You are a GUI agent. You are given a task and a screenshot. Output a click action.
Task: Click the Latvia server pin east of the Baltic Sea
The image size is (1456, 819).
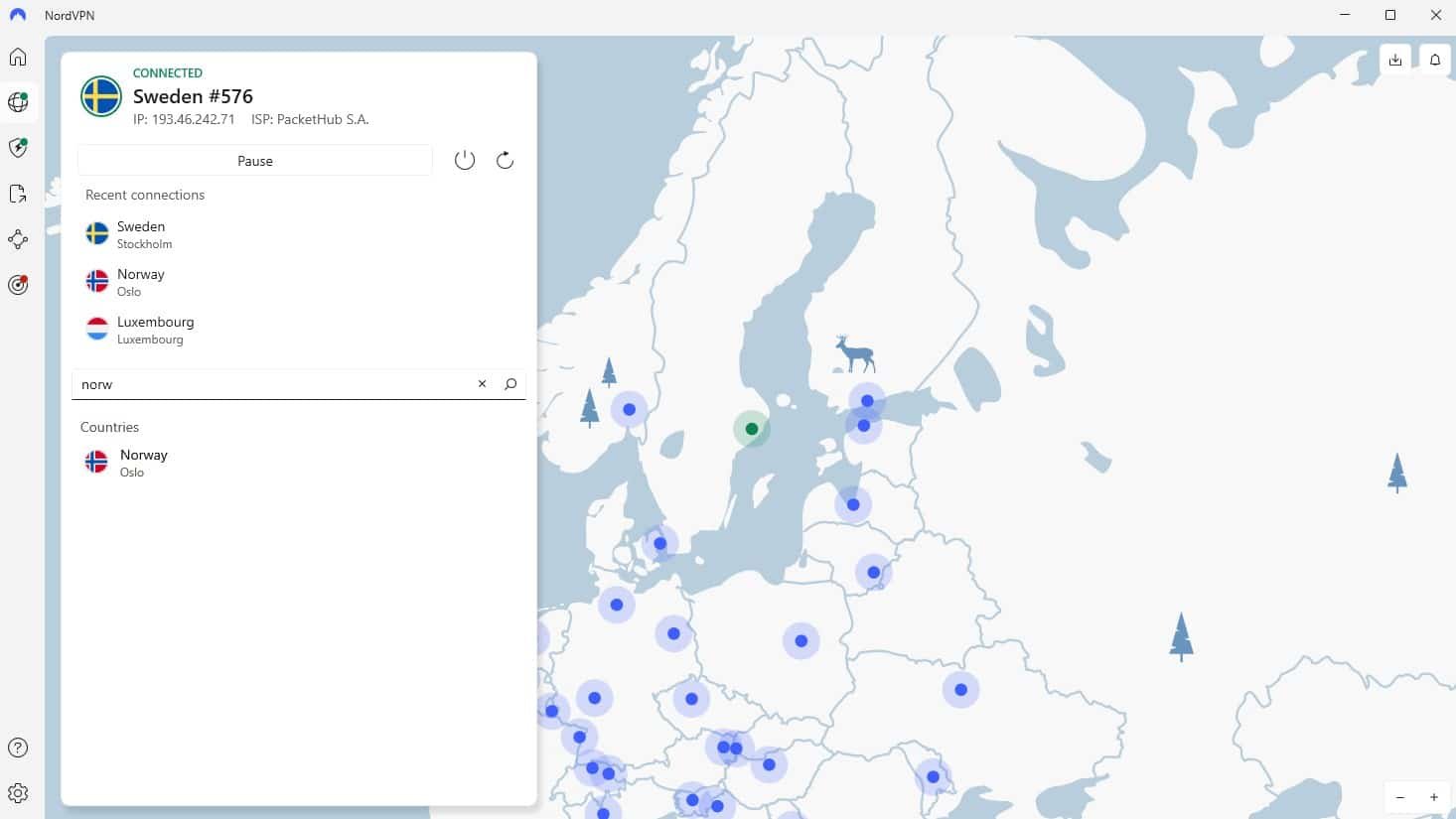coord(853,504)
